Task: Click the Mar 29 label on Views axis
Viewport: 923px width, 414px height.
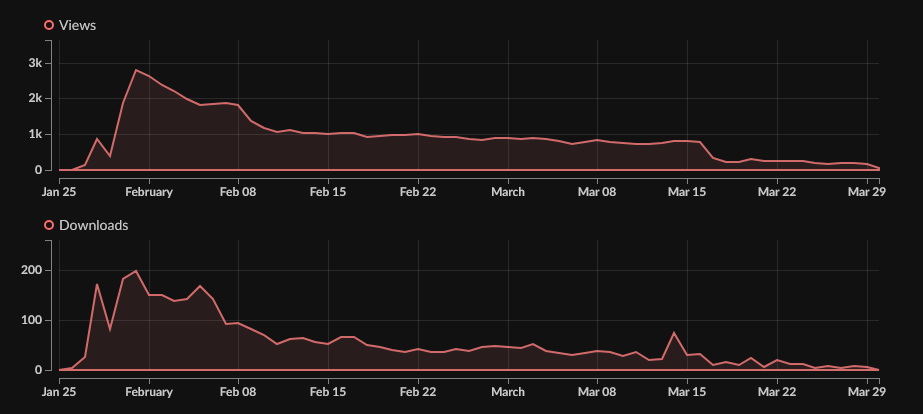Action: click(x=868, y=193)
